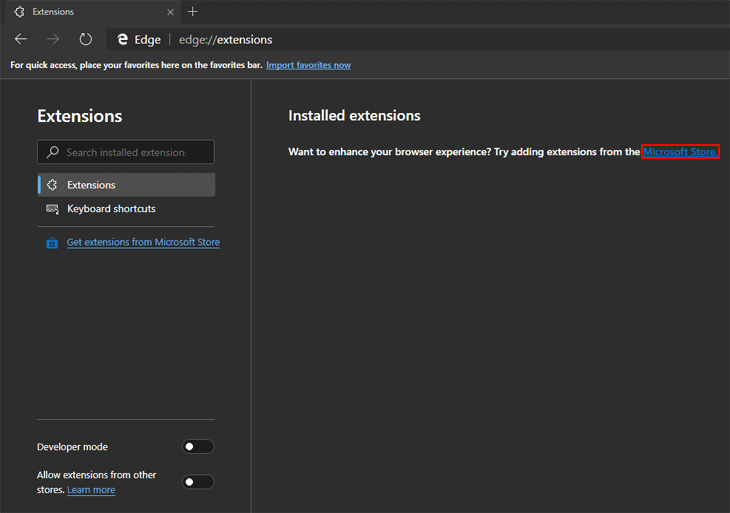Click the puzzle icon beside Extensions in the sidebar

52,185
